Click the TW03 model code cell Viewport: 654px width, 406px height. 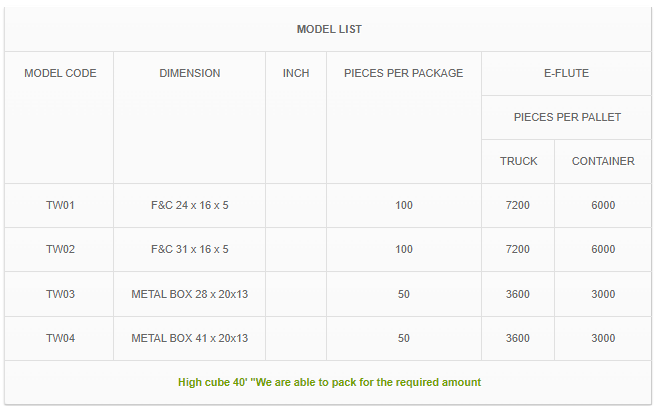point(60,294)
